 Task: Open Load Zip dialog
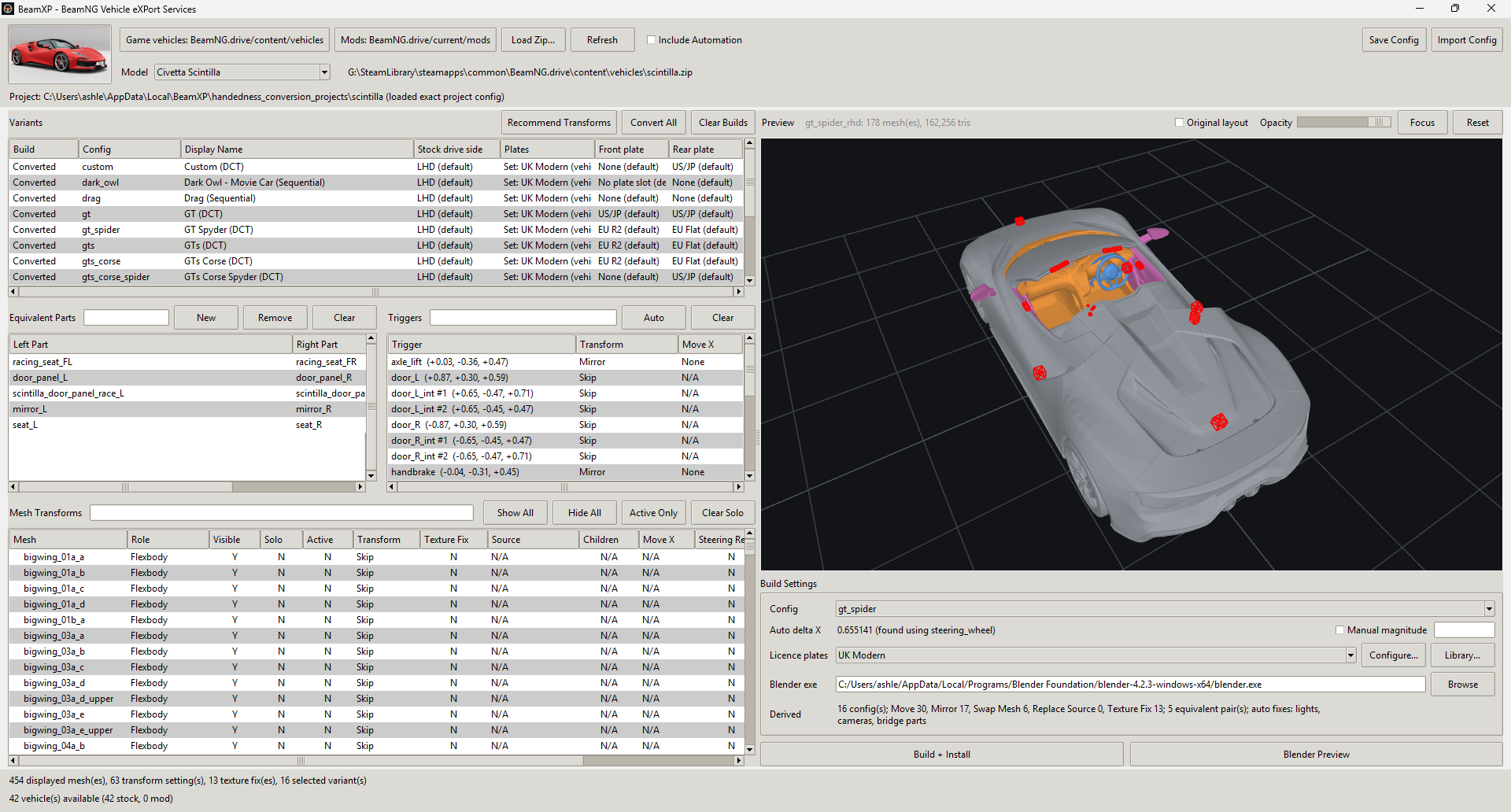click(533, 40)
